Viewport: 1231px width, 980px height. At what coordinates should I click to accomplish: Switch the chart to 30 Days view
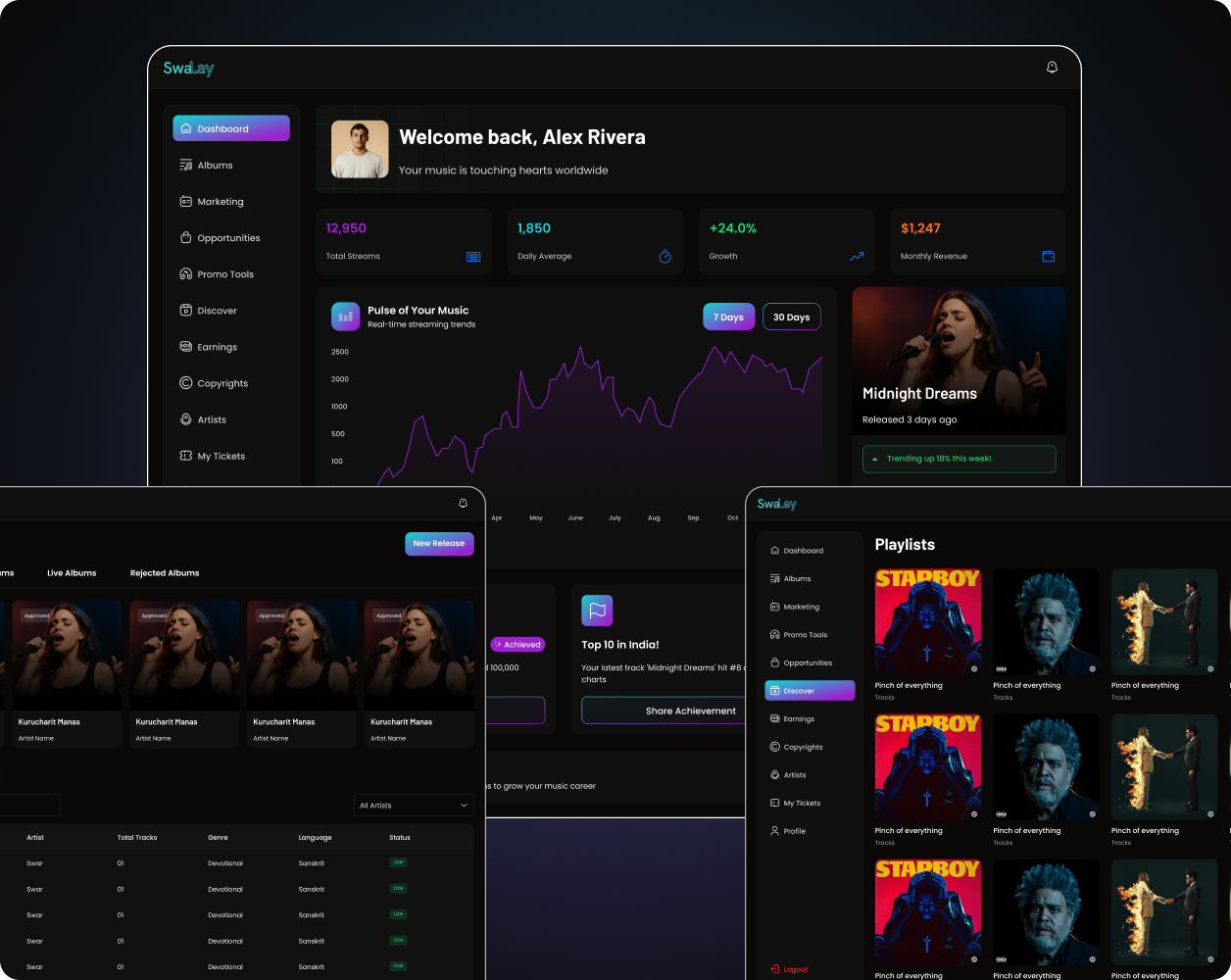(x=791, y=317)
